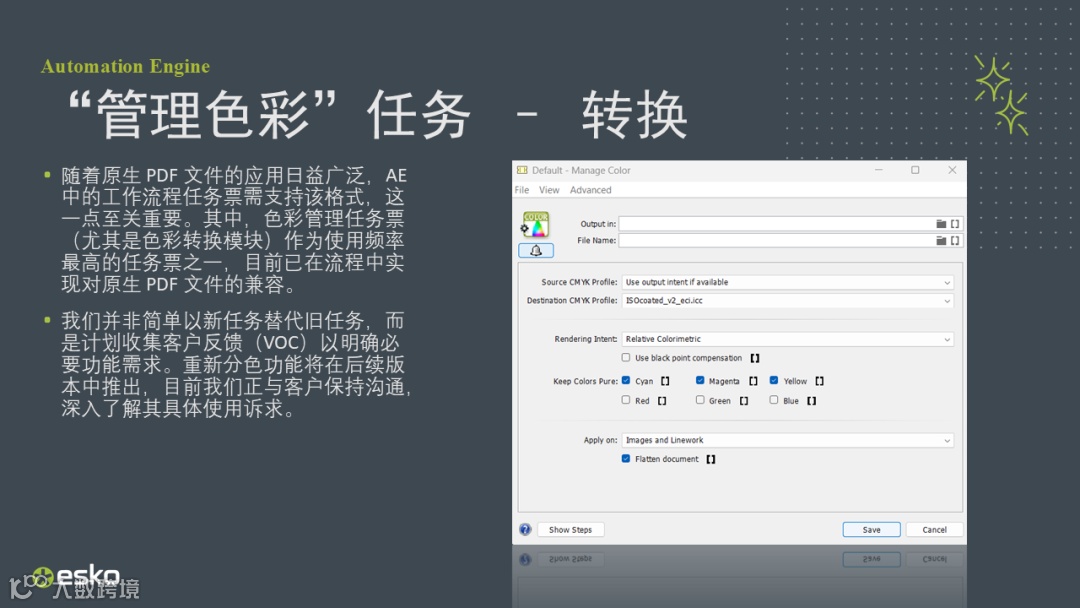Uncheck Keep Colors Pure Magenta
This screenshot has width=1080, height=608.
pos(700,380)
